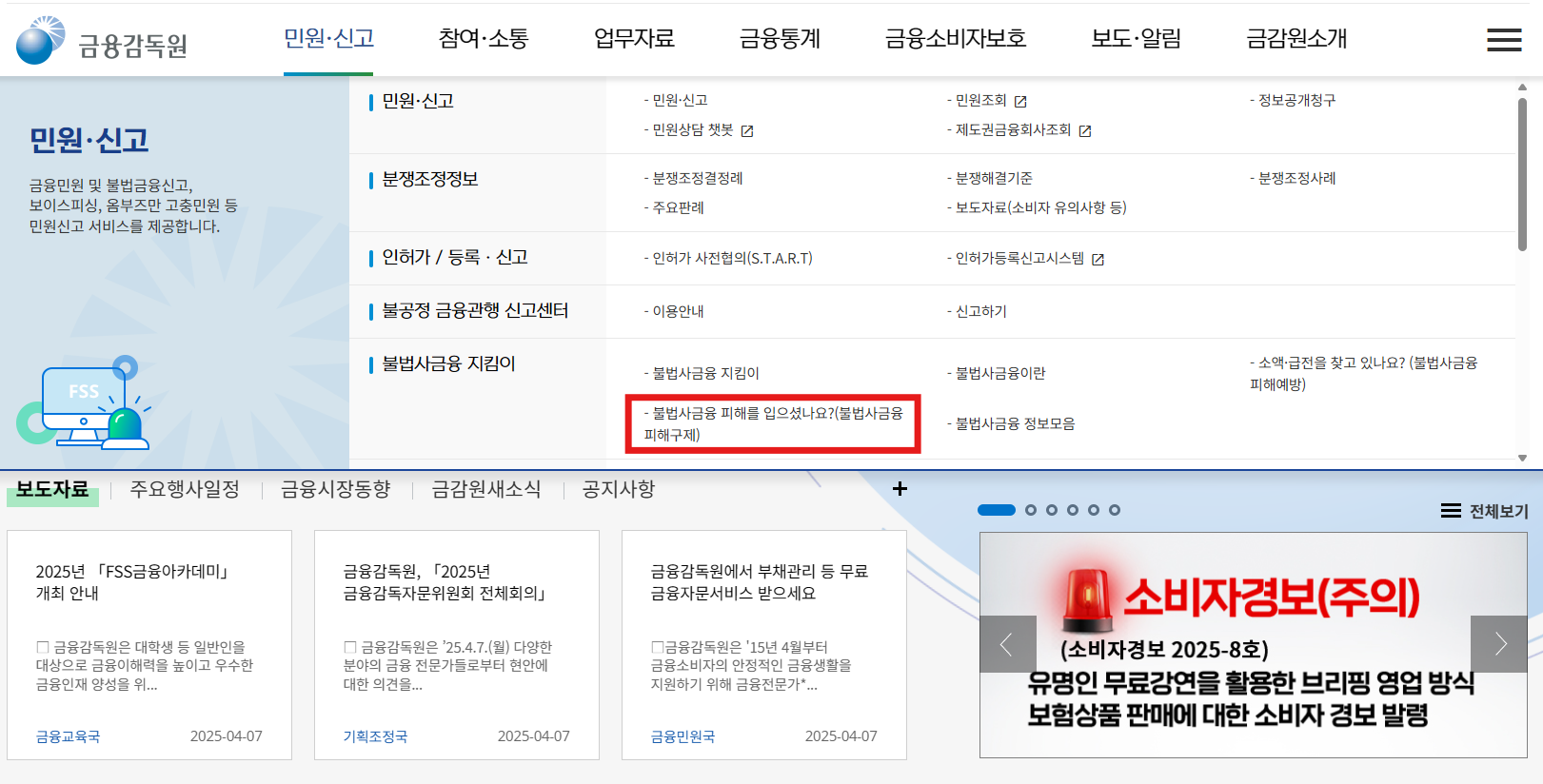Click the scroll down arrow in the menu panel
The height and width of the screenshot is (784, 1543).
(x=1522, y=458)
